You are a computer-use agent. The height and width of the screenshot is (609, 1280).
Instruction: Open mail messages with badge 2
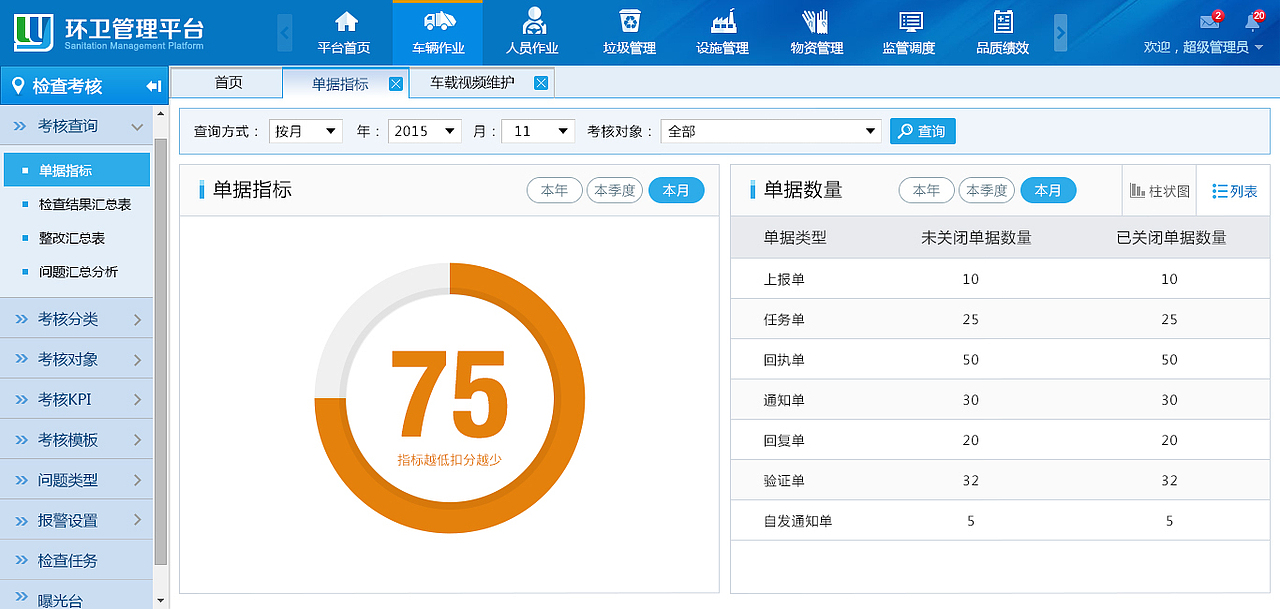(x=1210, y=21)
